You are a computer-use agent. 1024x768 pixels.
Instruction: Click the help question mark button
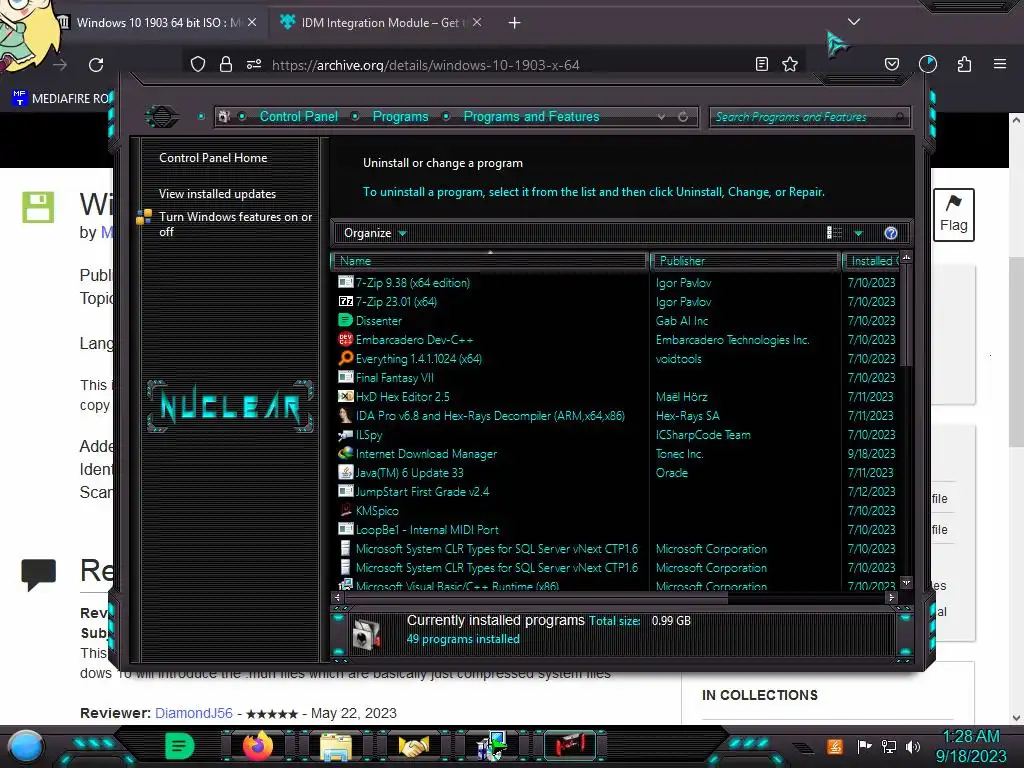891,233
